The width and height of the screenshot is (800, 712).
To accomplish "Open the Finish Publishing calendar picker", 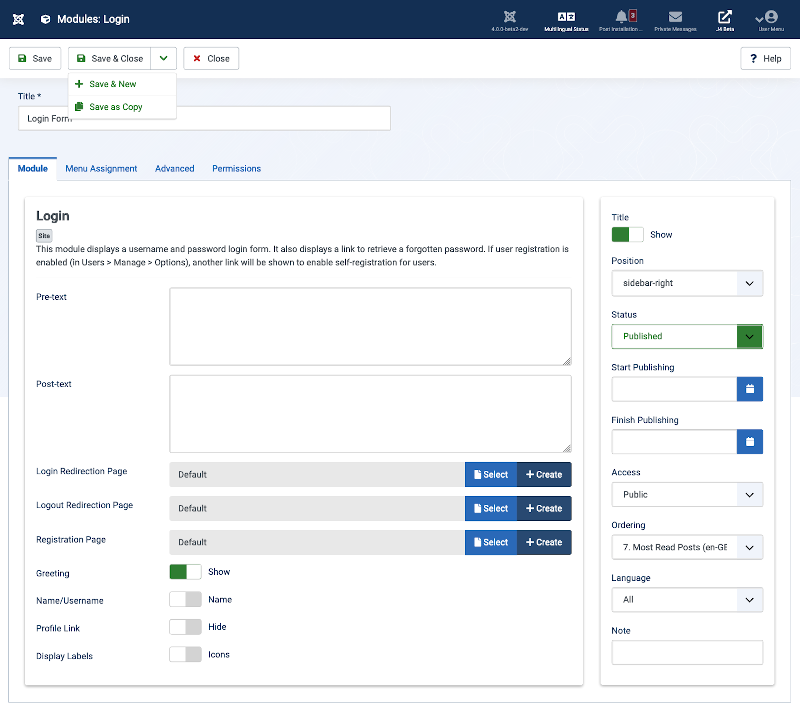I will pyautogui.click(x=749, y=442).
